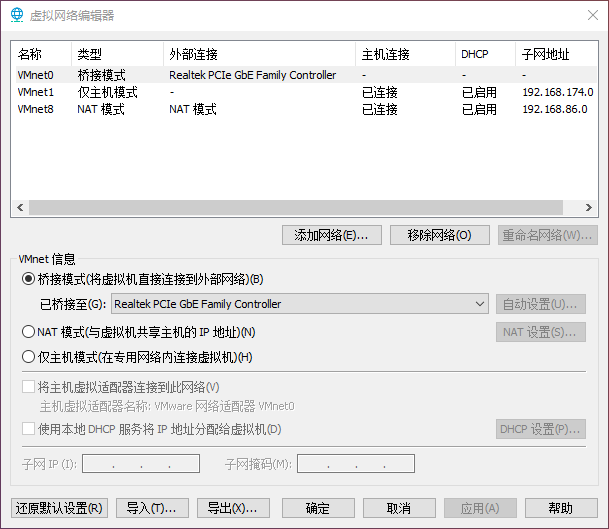
Task: Click 已启用 DHCP cell in VMnet8 row
Action: [x=479, y=109]
